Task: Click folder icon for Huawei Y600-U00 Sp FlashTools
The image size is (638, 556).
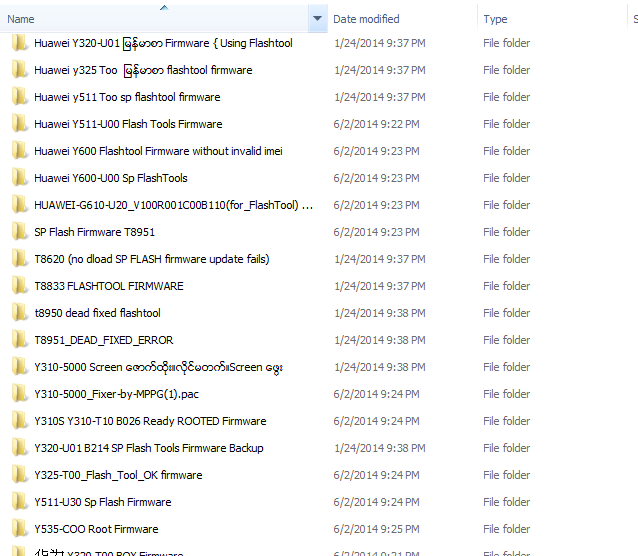Action: click(x=19, y=178)
